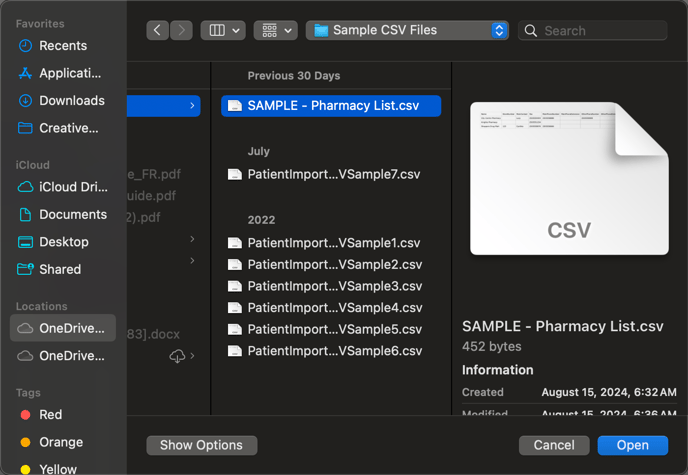Click the Cancel button
Viewport: 688px width, 475px height.
tap(553, 445)
